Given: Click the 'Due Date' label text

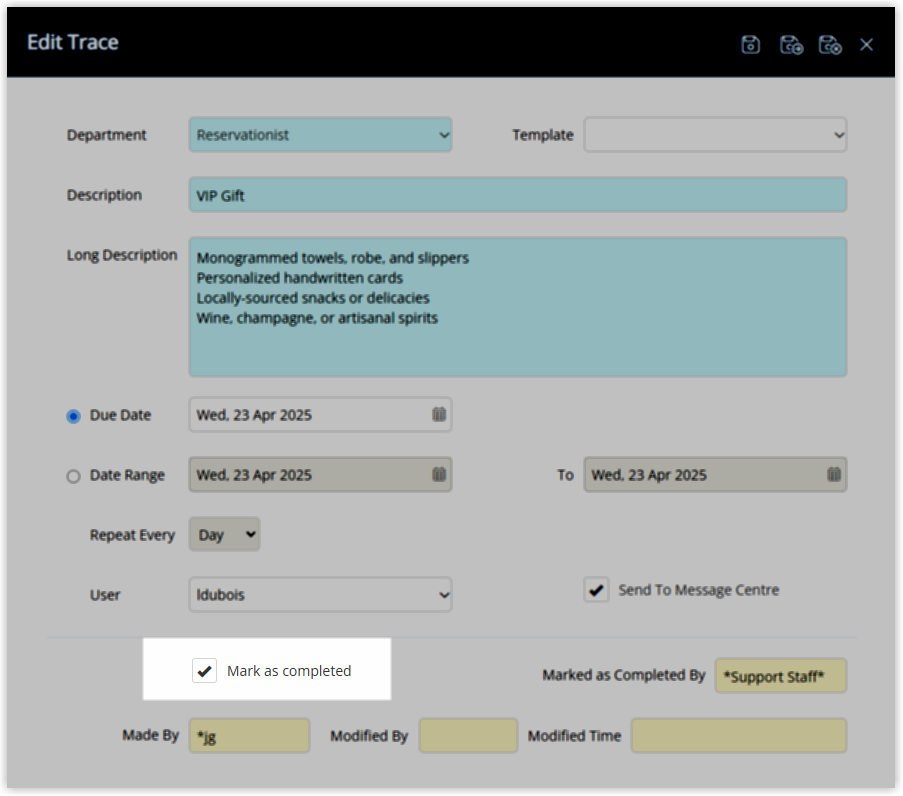Looking at the screenshot, I should pos(120,415).
